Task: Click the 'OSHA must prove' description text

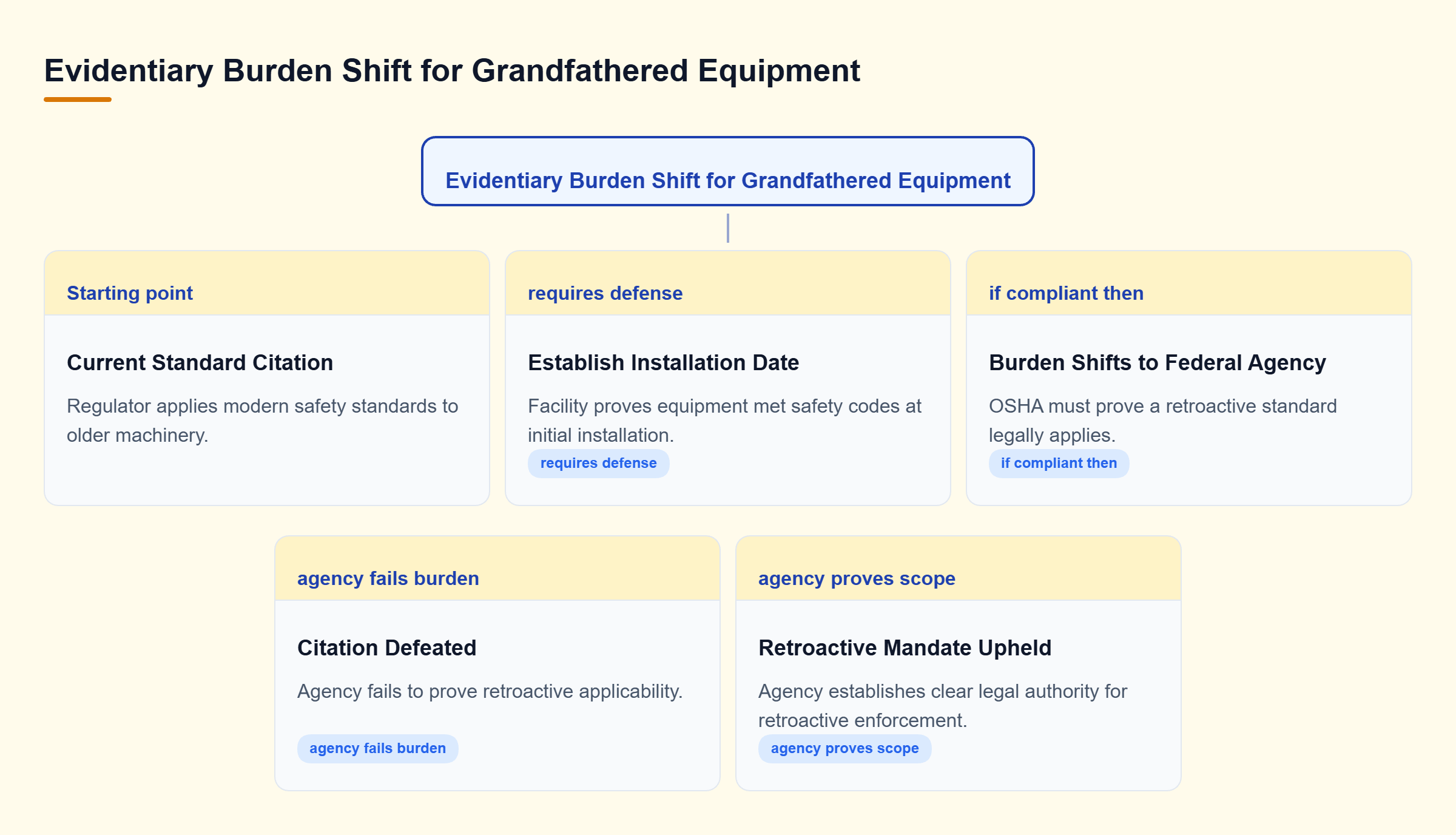Action: [1162, 421]
